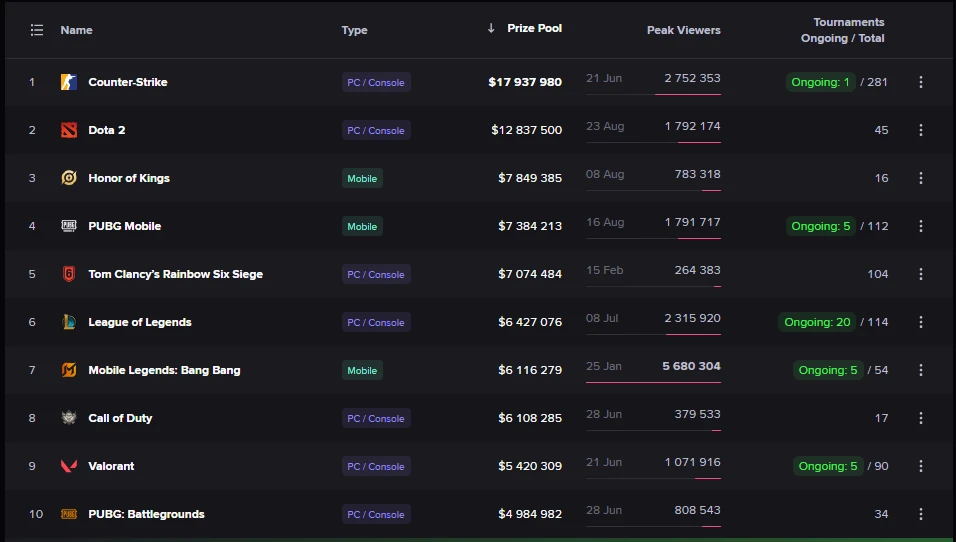Sort the table by Type column
This screenshot has width=956, height=542.
[354, 30]
